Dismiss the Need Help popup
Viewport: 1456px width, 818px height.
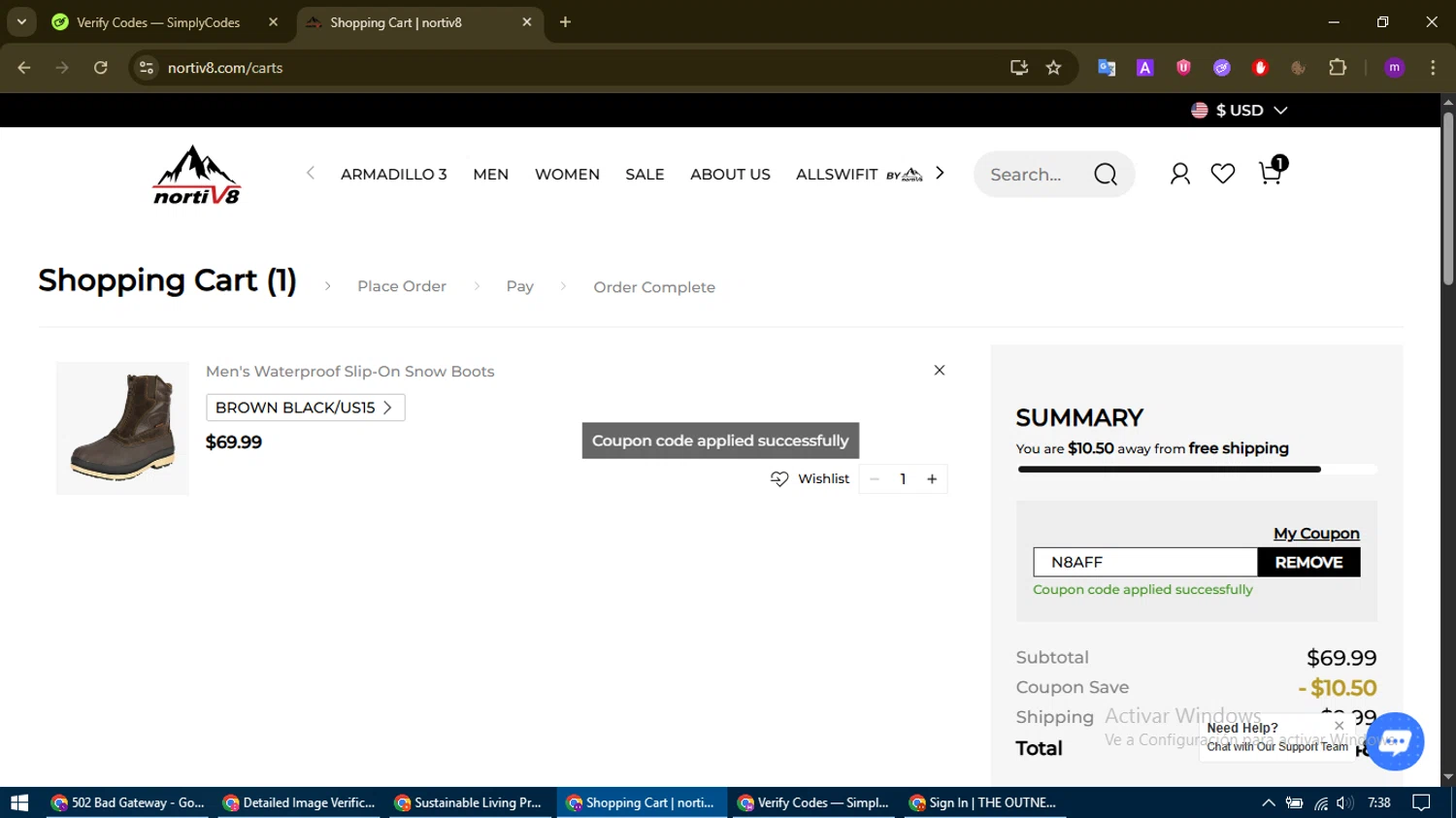[x=1340, y=726]
